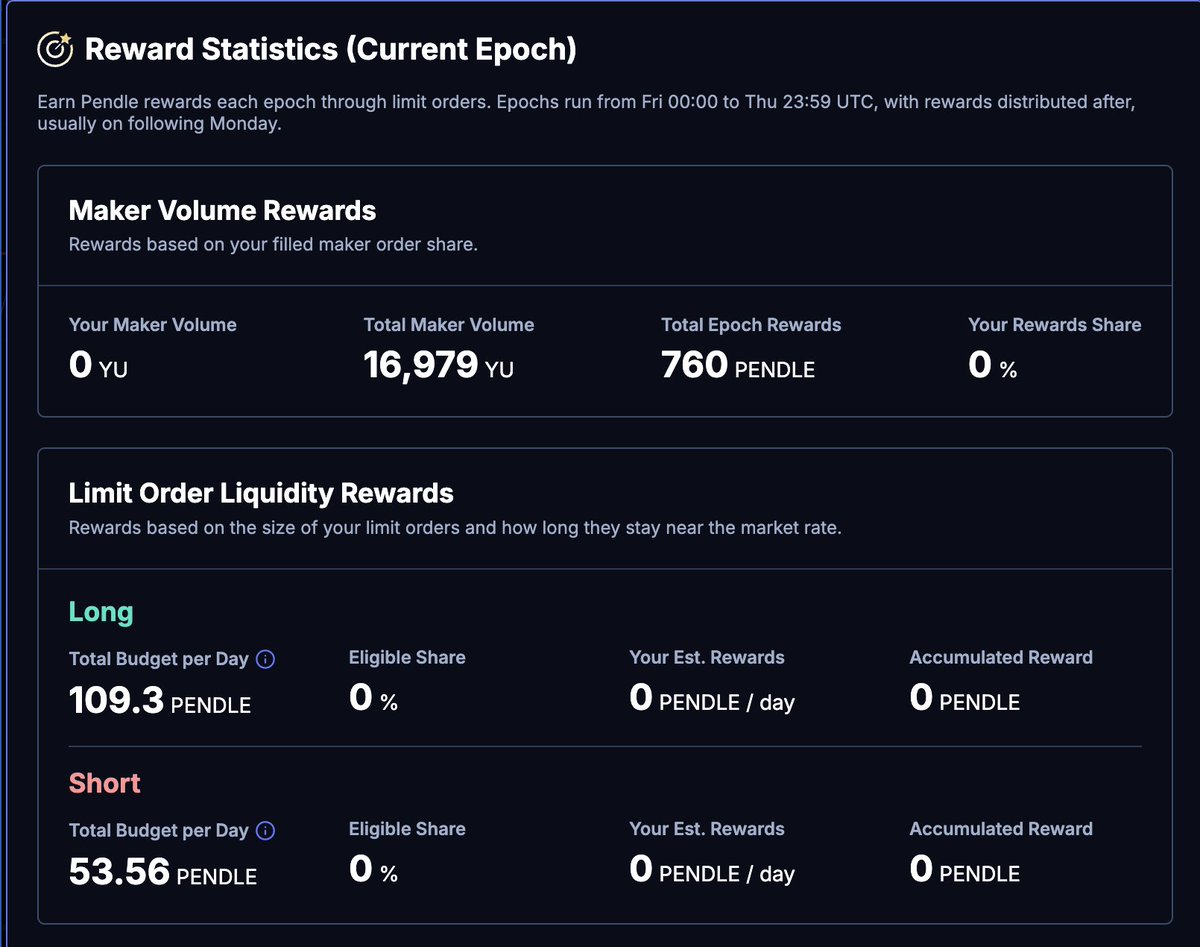
Task: Click the Your Maker Volume label
Action: point(153,325)
